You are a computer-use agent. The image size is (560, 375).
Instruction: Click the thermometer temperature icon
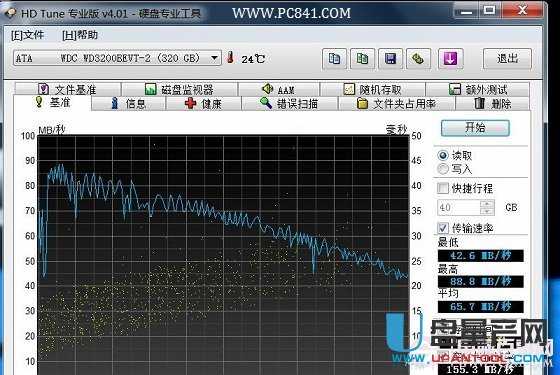pyautogui.click(x=231, y=58)
